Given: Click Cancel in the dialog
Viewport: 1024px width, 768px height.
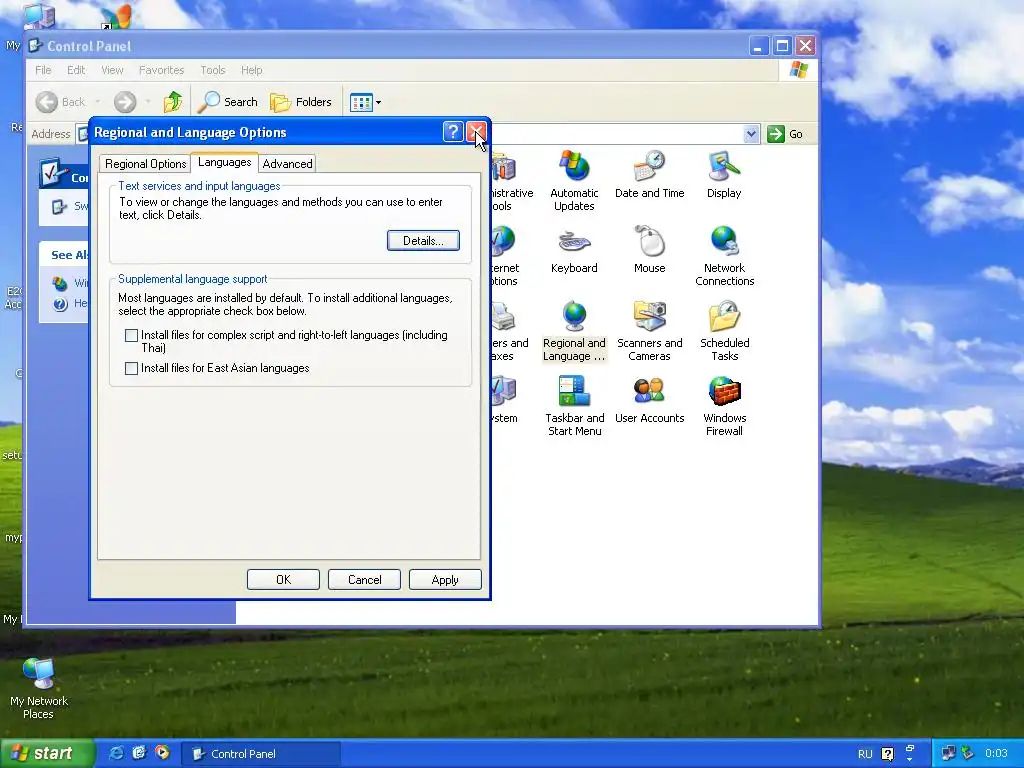Looking at the screenshot, I should click(364, 579).
